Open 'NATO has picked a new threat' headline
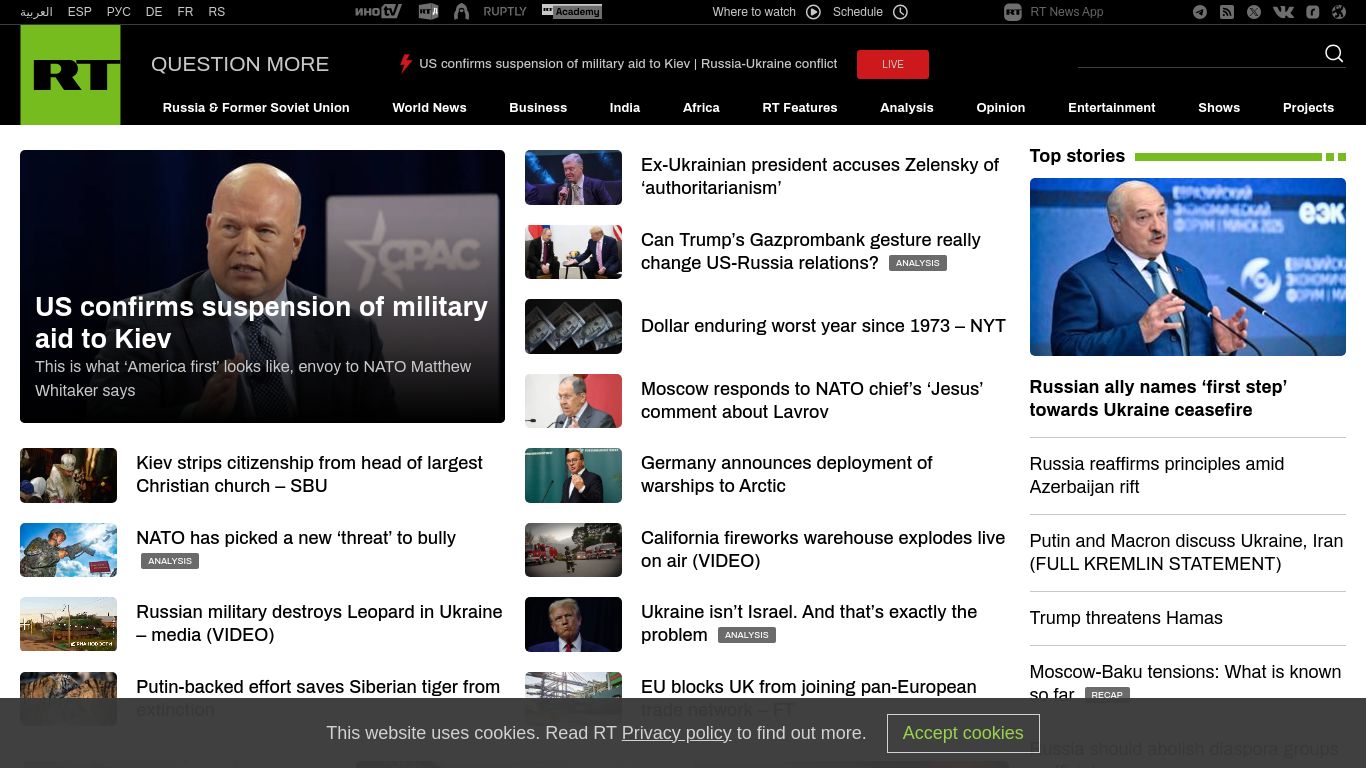 click(296, 538)
